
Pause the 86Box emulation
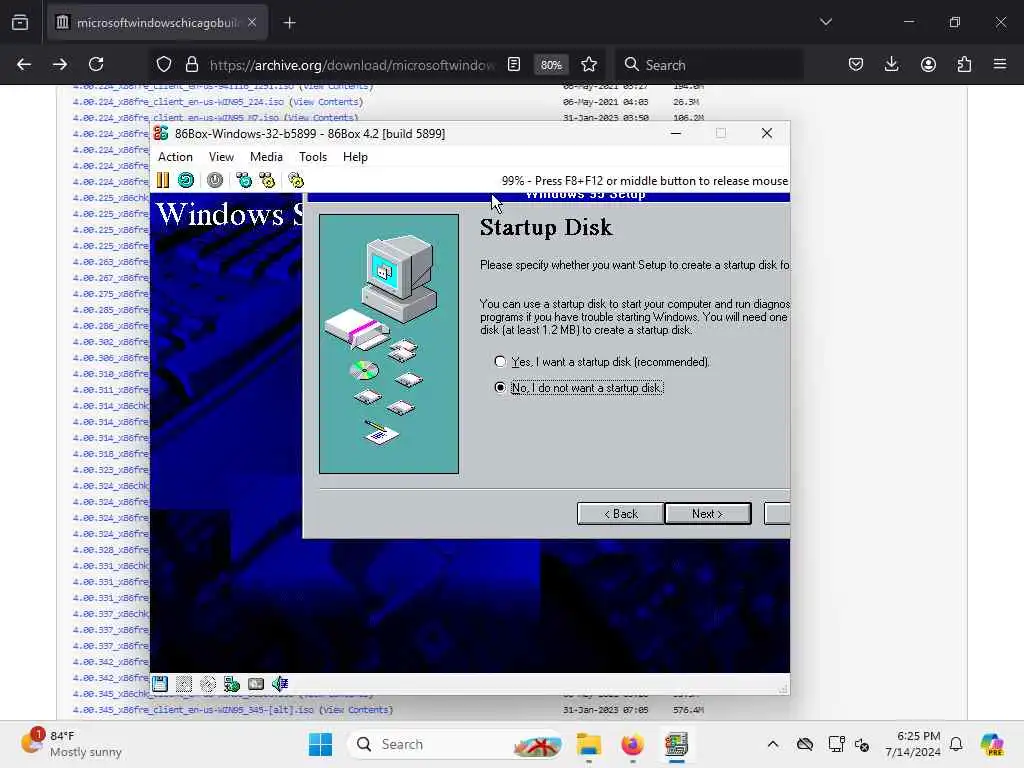163,180
